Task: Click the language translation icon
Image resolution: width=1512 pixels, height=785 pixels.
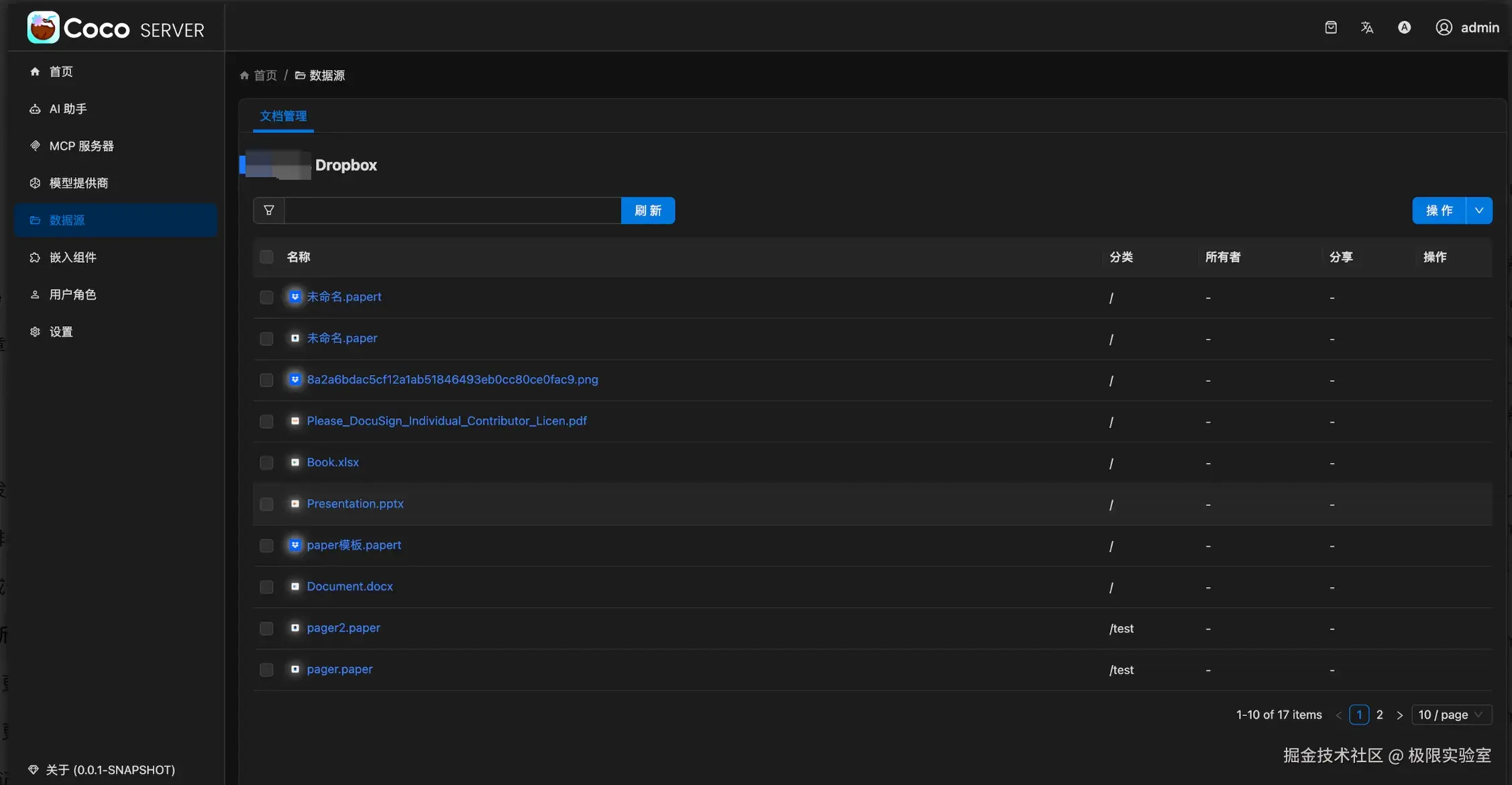Action: tap(1366, 28)
